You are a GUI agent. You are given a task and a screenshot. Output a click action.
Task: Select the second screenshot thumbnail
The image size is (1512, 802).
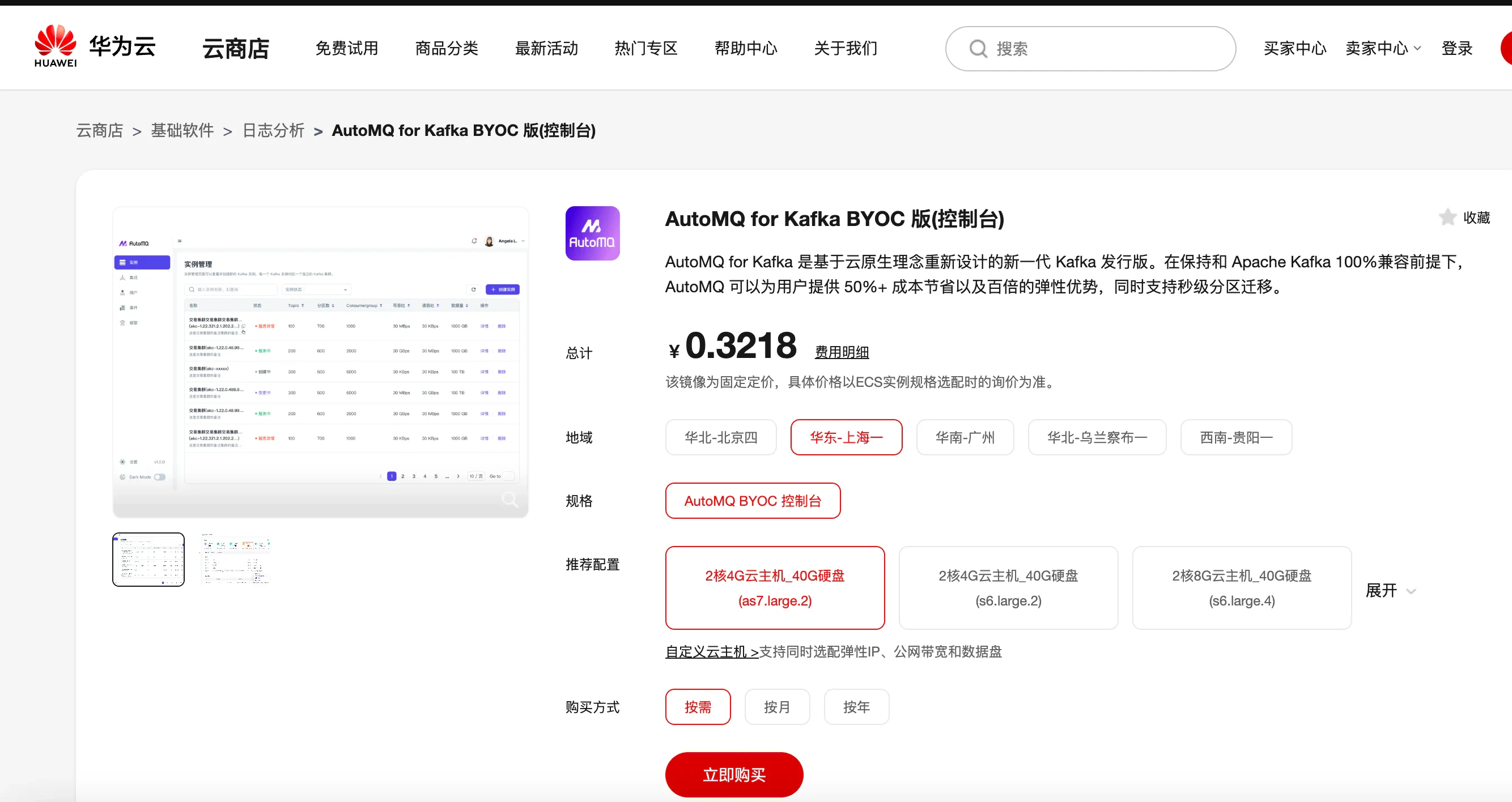pos(235,559)
